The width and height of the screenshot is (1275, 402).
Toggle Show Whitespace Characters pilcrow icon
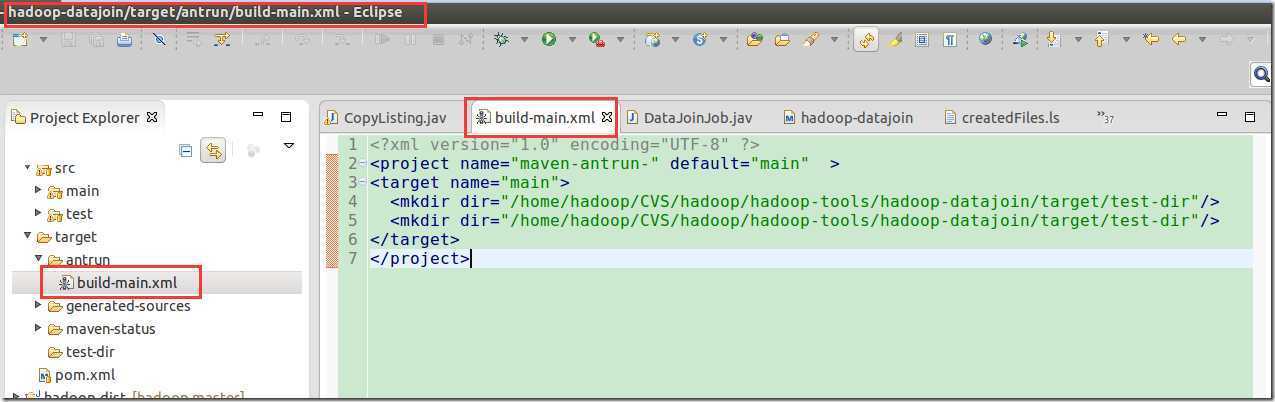pyautogui.click(x=950, y=40)
